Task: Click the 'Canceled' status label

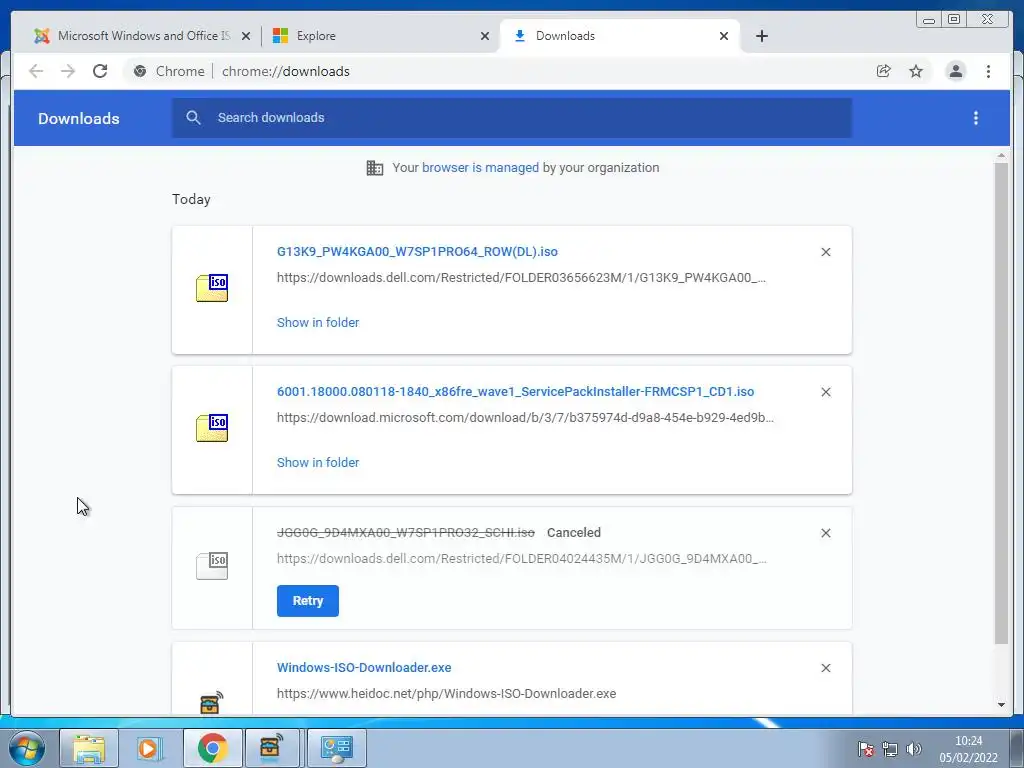Action: (573, 533)
